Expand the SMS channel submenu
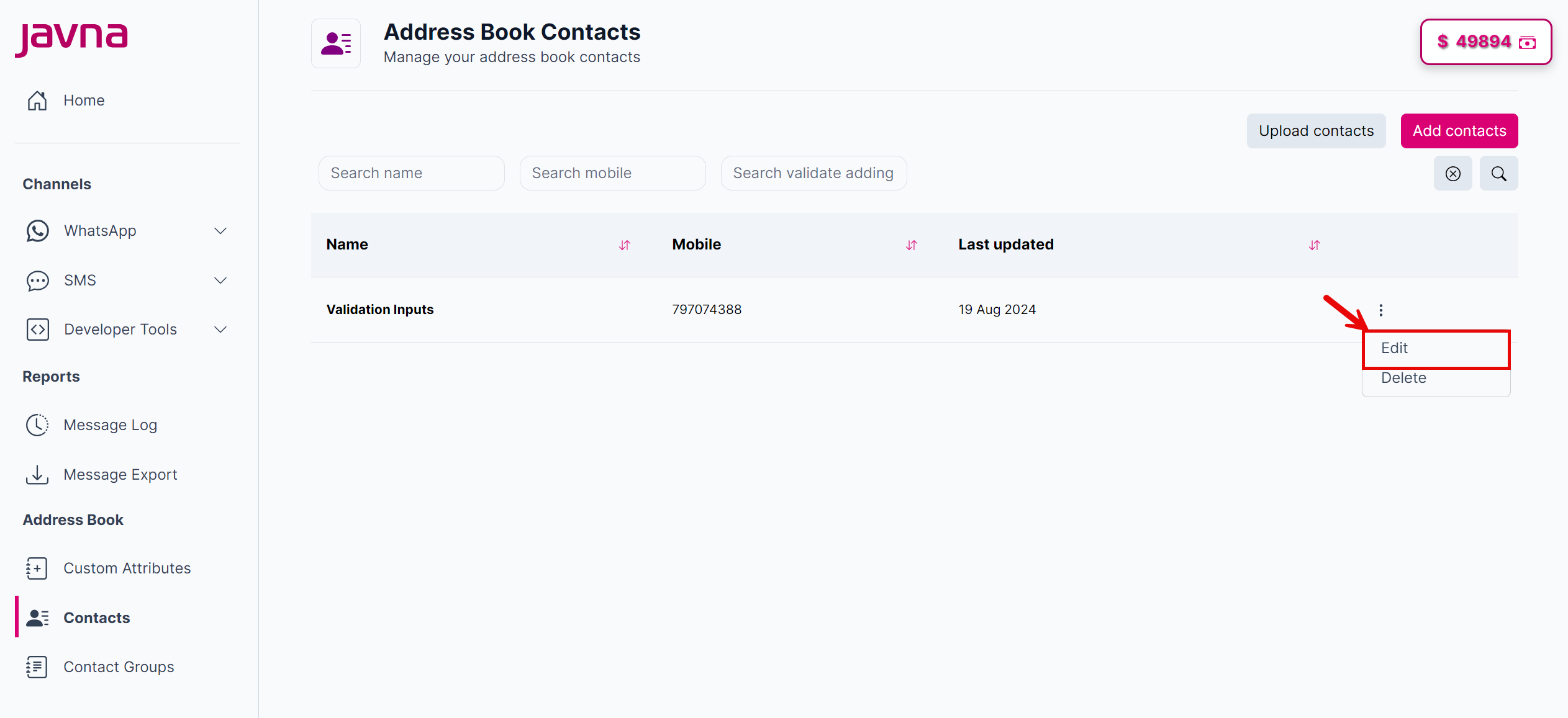The image size is (1568, 718). 220,280
